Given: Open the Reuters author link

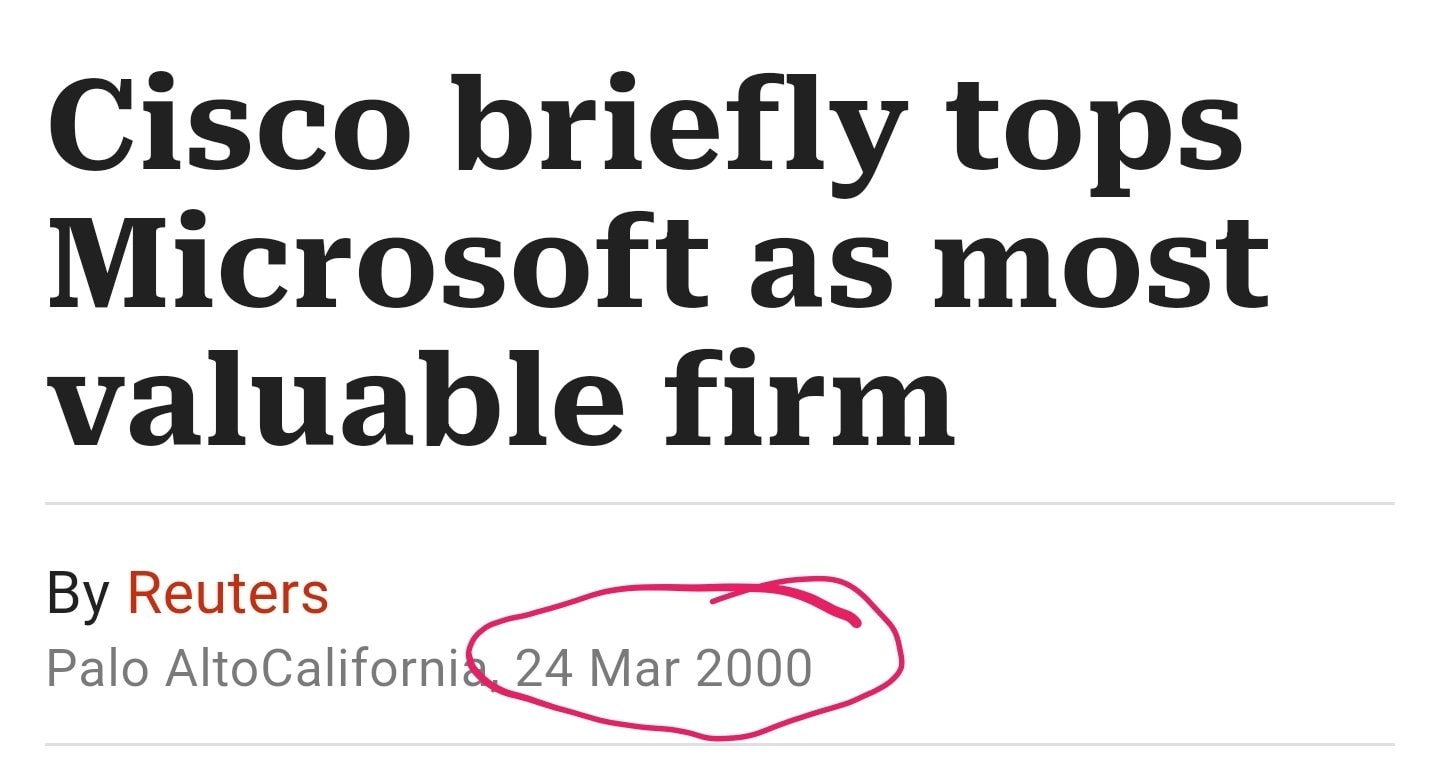Looking at the screenshot, I should [x=228, y=594].
